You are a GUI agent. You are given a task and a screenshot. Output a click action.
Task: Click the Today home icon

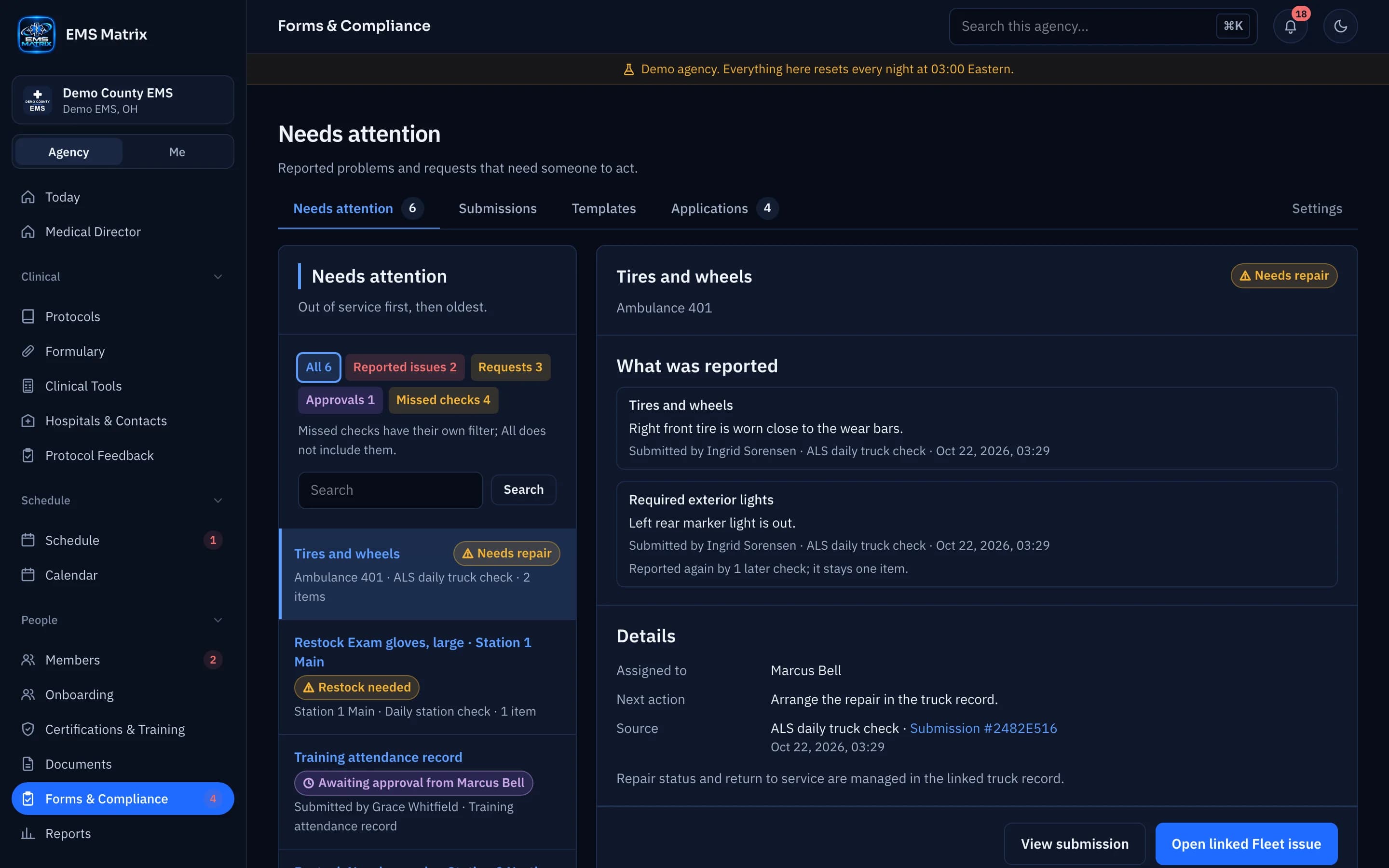[x=28, y=197]
